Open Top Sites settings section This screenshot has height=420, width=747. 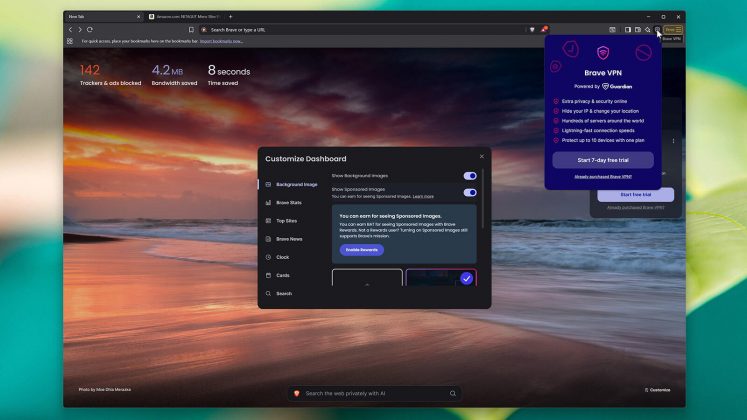pos(286,221)
